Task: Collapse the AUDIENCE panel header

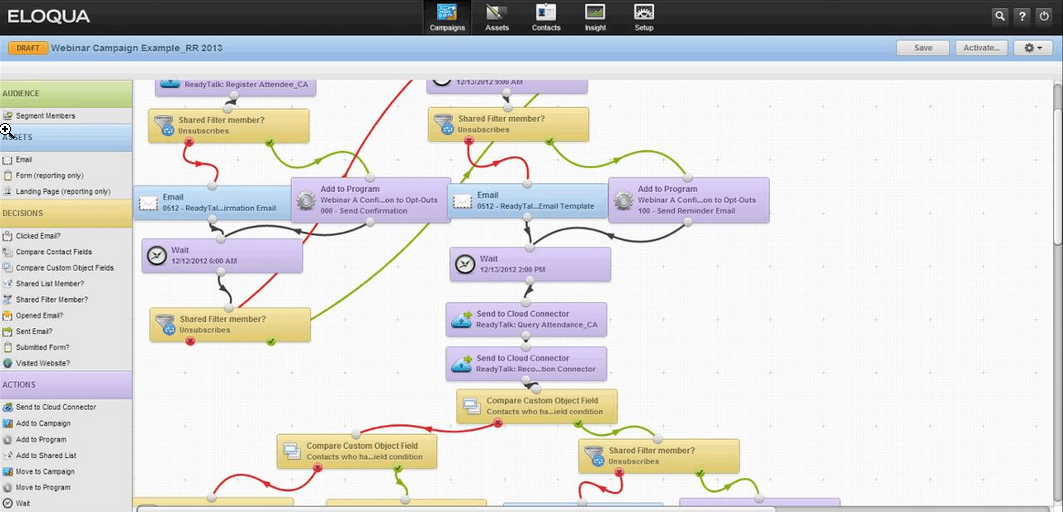Action: [x=66, y=94]
